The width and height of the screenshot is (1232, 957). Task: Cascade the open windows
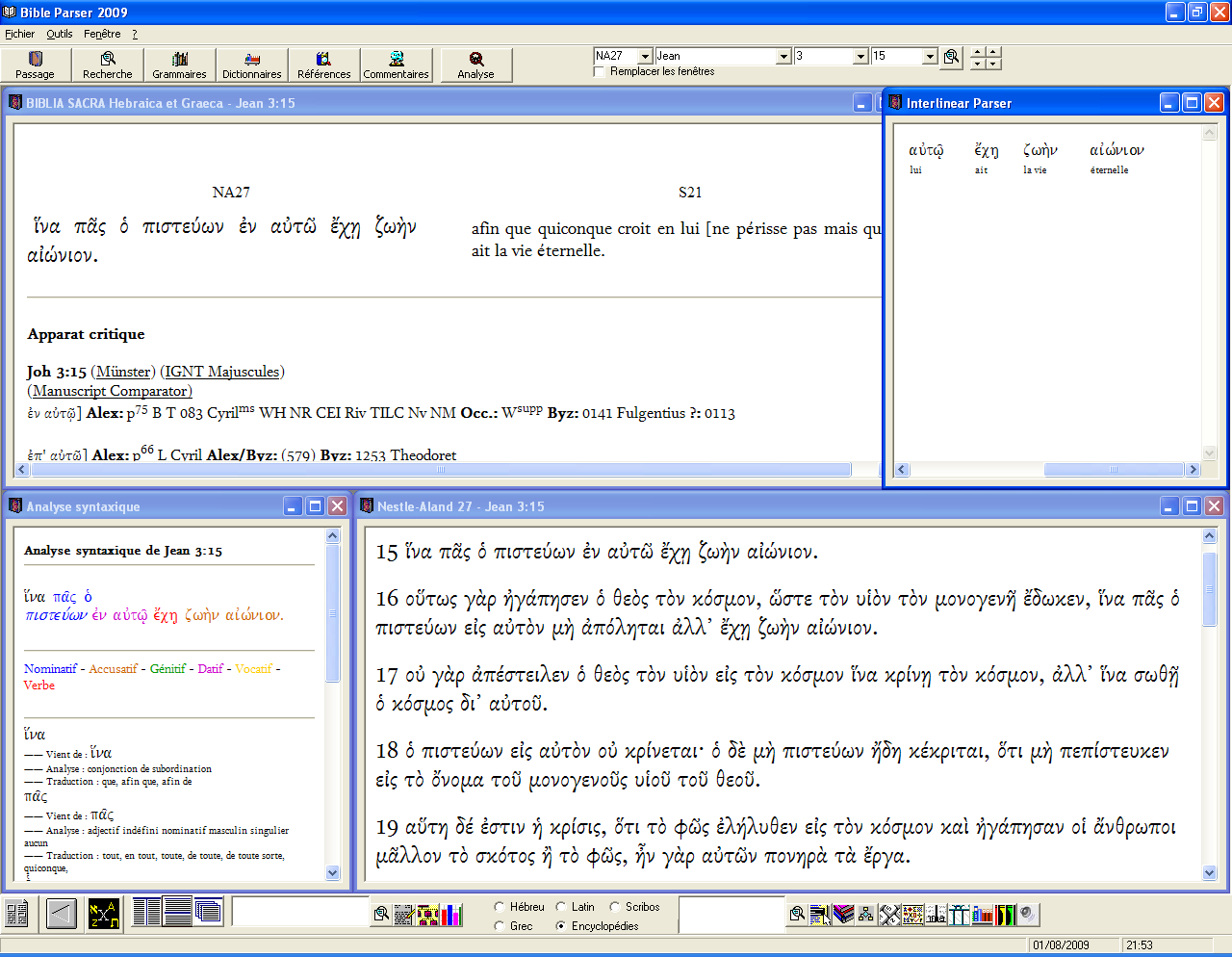[209, 911]
